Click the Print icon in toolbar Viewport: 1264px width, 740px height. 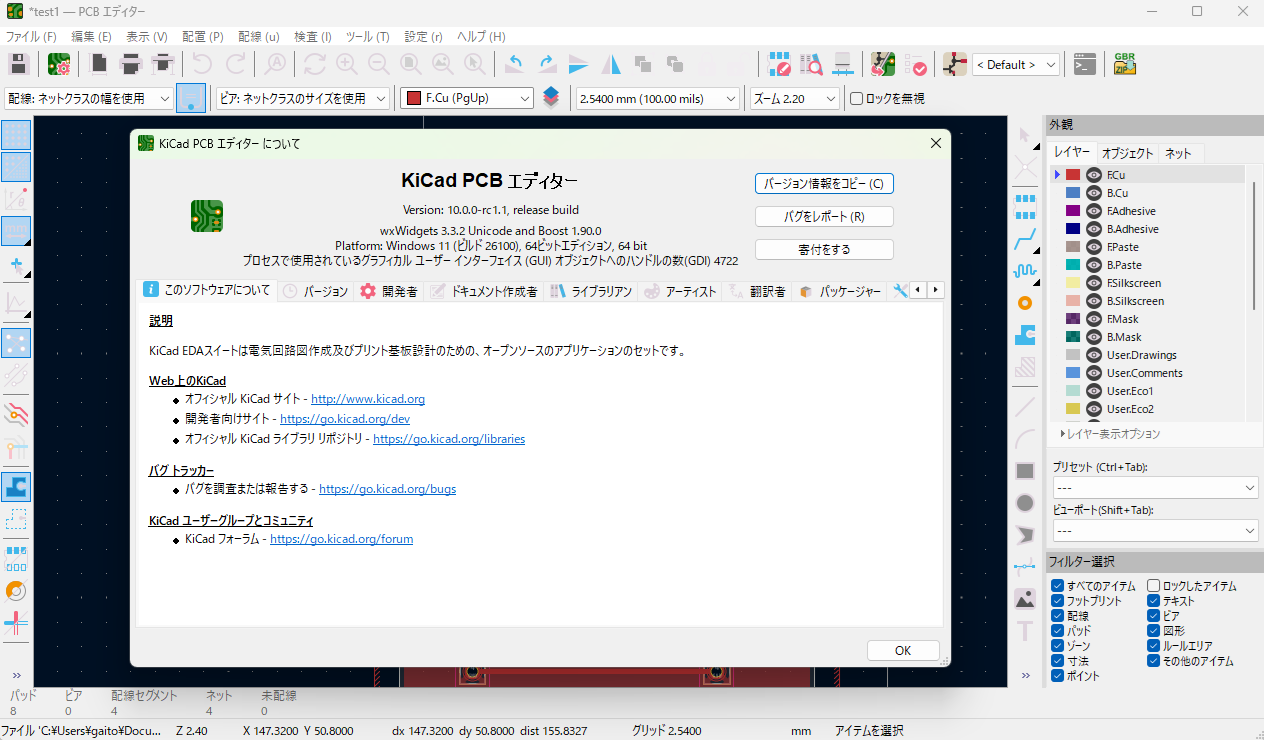coord(130,64)
